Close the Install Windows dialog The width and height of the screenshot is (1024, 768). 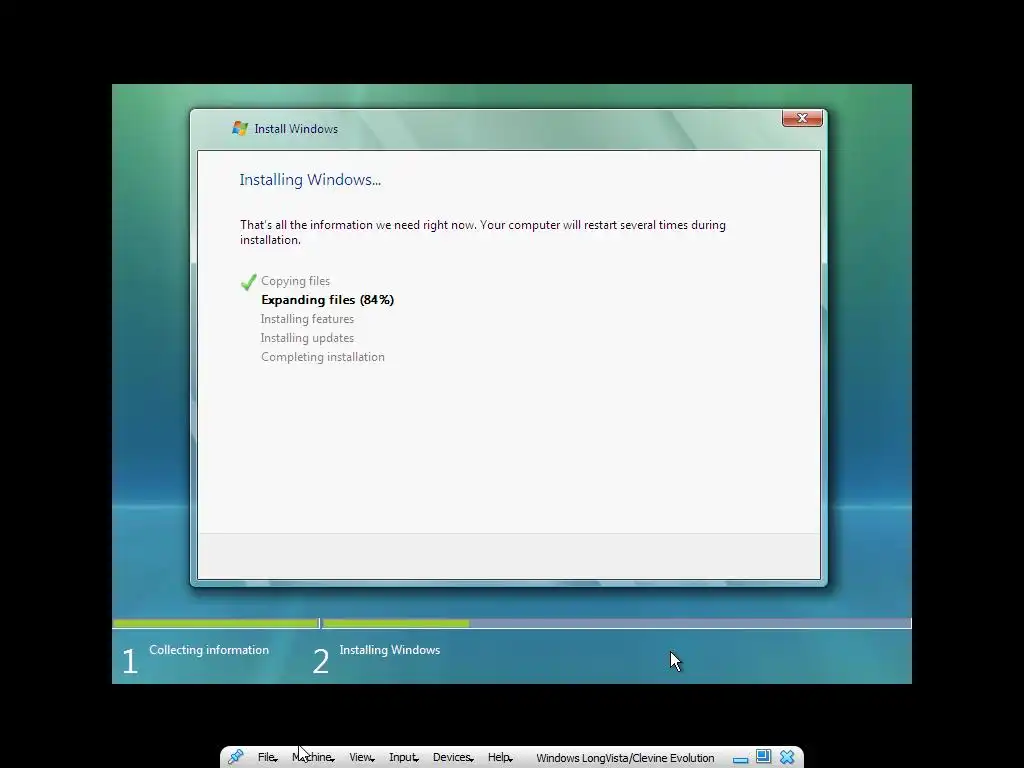[802, 118]
